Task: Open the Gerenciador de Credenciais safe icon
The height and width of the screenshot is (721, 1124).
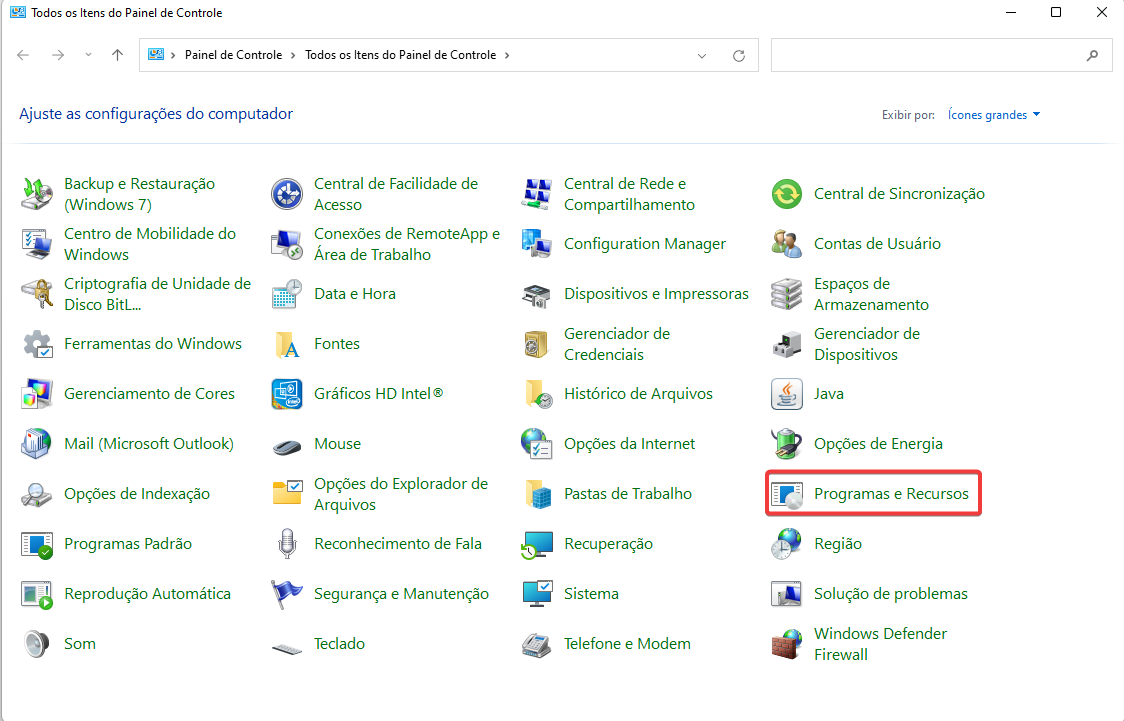Action: coord(537,344)
